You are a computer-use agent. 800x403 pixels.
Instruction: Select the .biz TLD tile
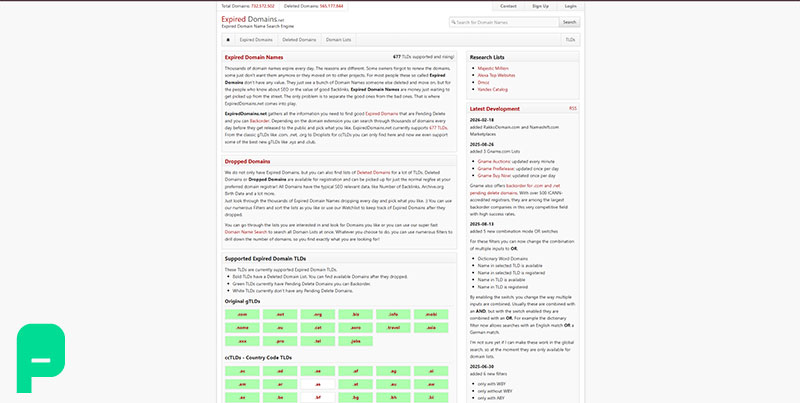pos(355,314)
